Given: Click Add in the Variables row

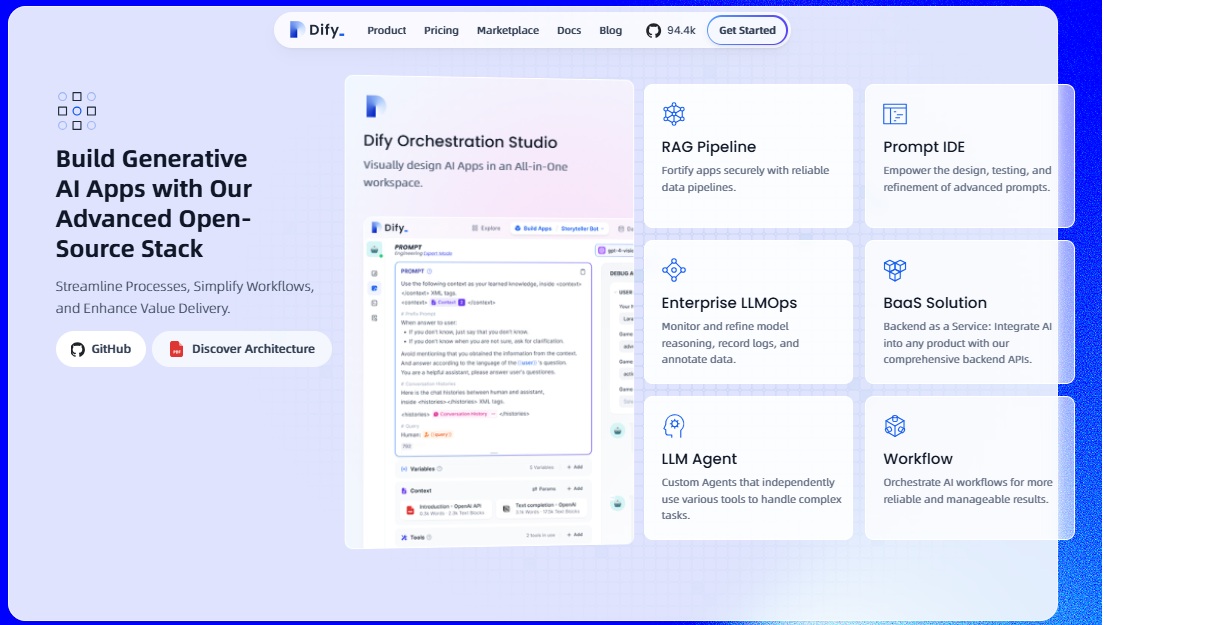Looking at the screenshot, I should click(575, 467).
